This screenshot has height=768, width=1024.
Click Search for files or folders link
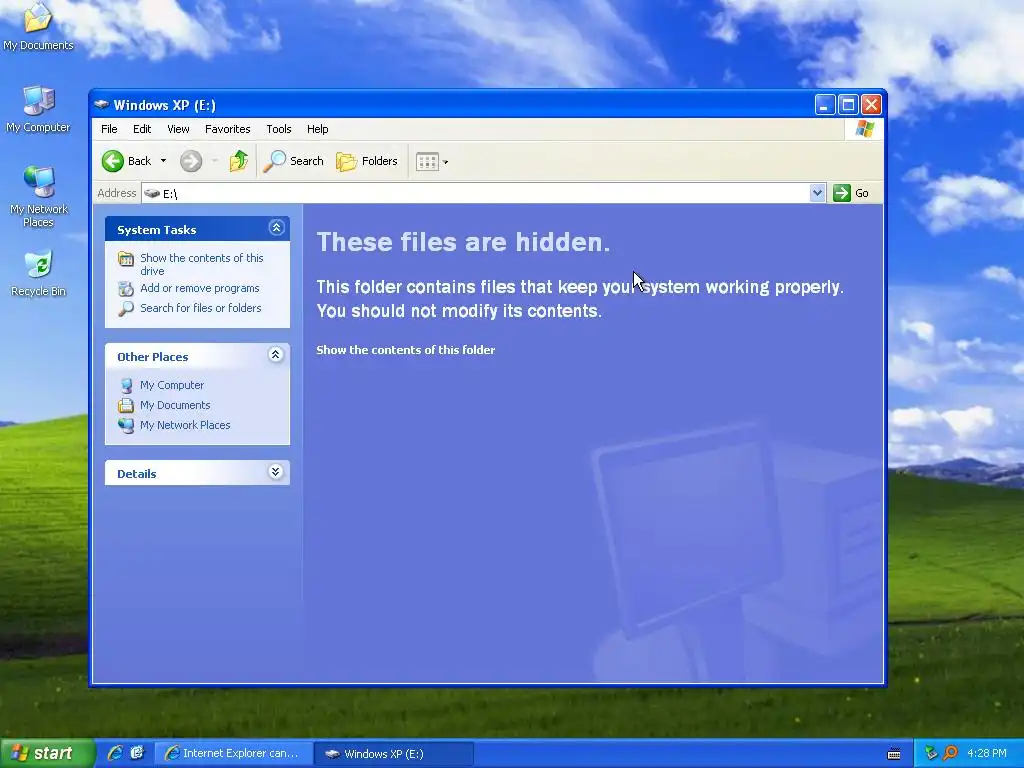tap(200, 308)
